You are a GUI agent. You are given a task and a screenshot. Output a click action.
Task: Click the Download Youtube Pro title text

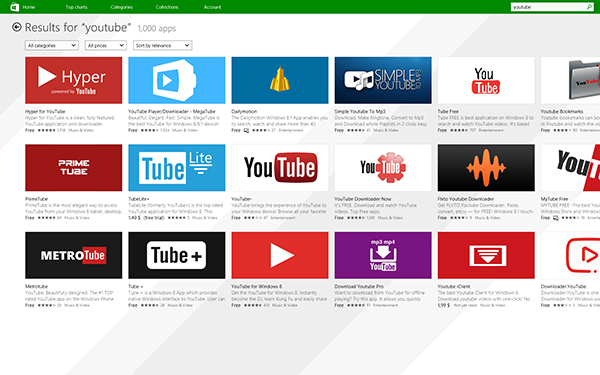[359, 286]
